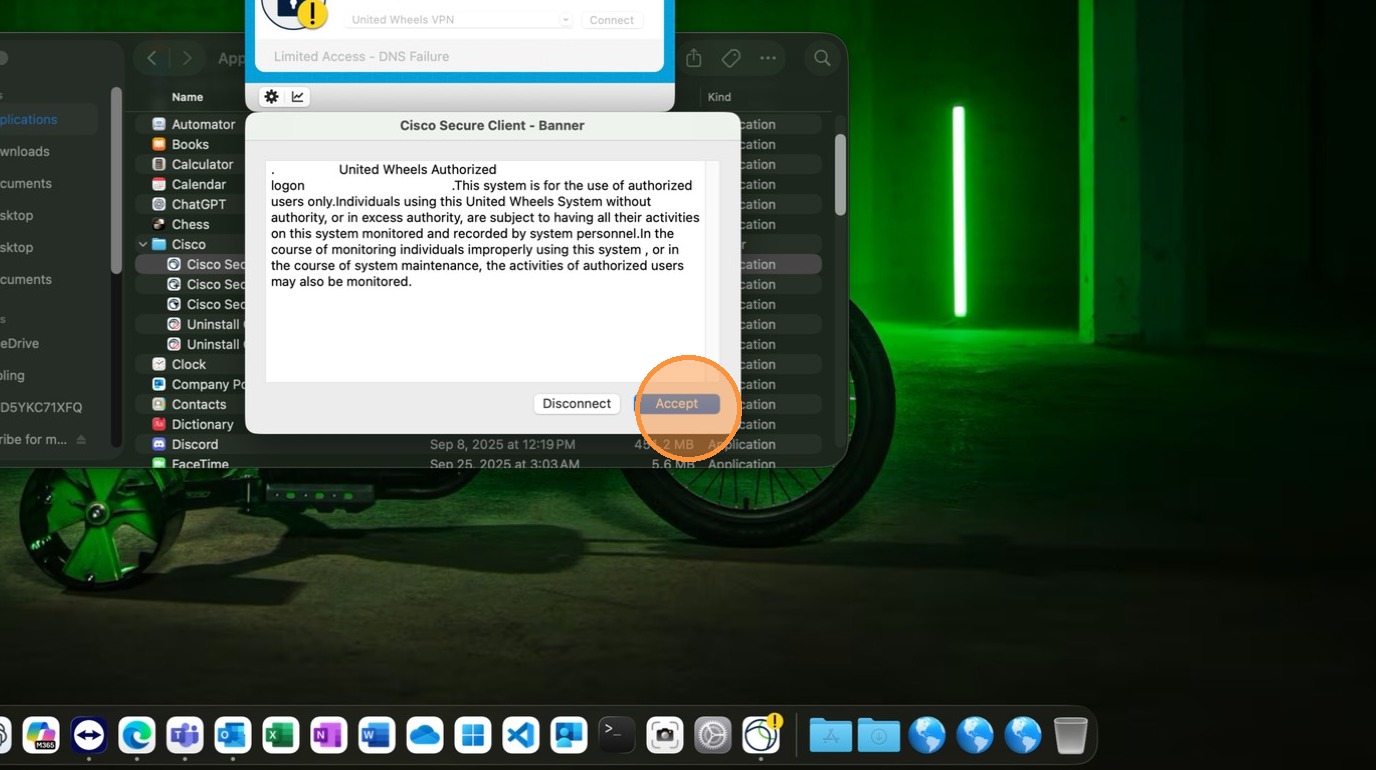Select Calendar in Finder list
This screenshot has width=1376, height=770.
tap(199, 184)
